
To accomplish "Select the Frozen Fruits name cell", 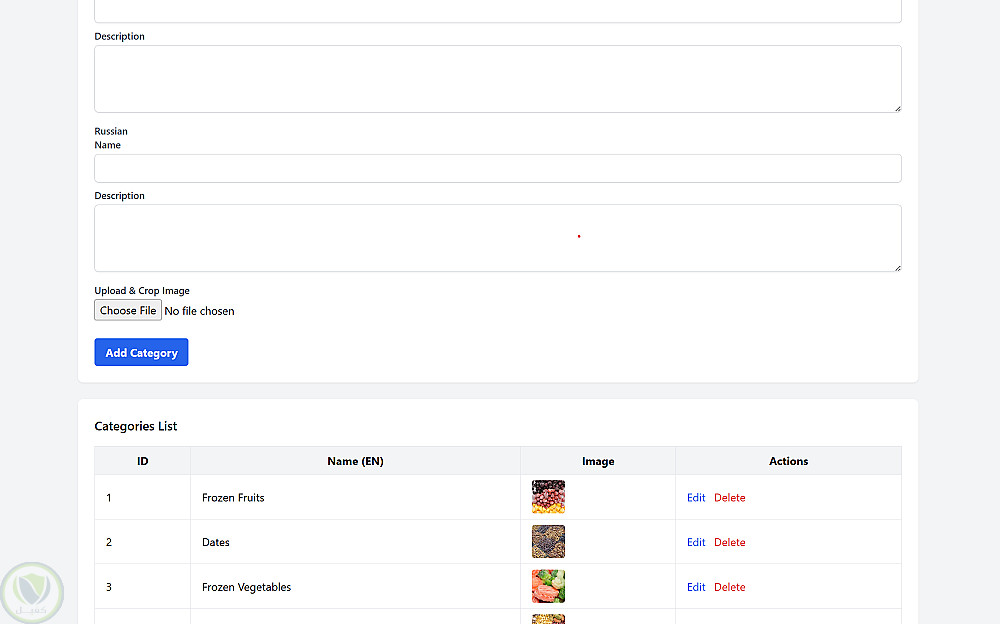I will point(355,498).
